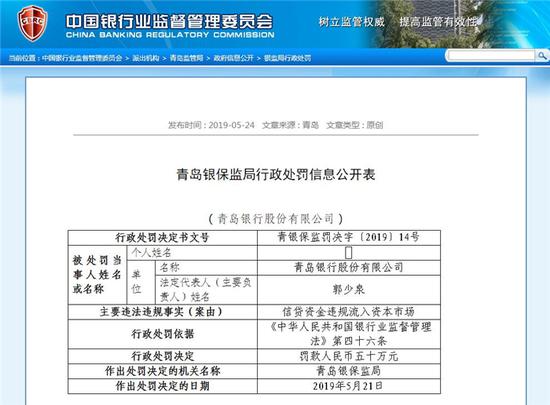
Task: Click the 单位 cell
Action: point(141,282)
